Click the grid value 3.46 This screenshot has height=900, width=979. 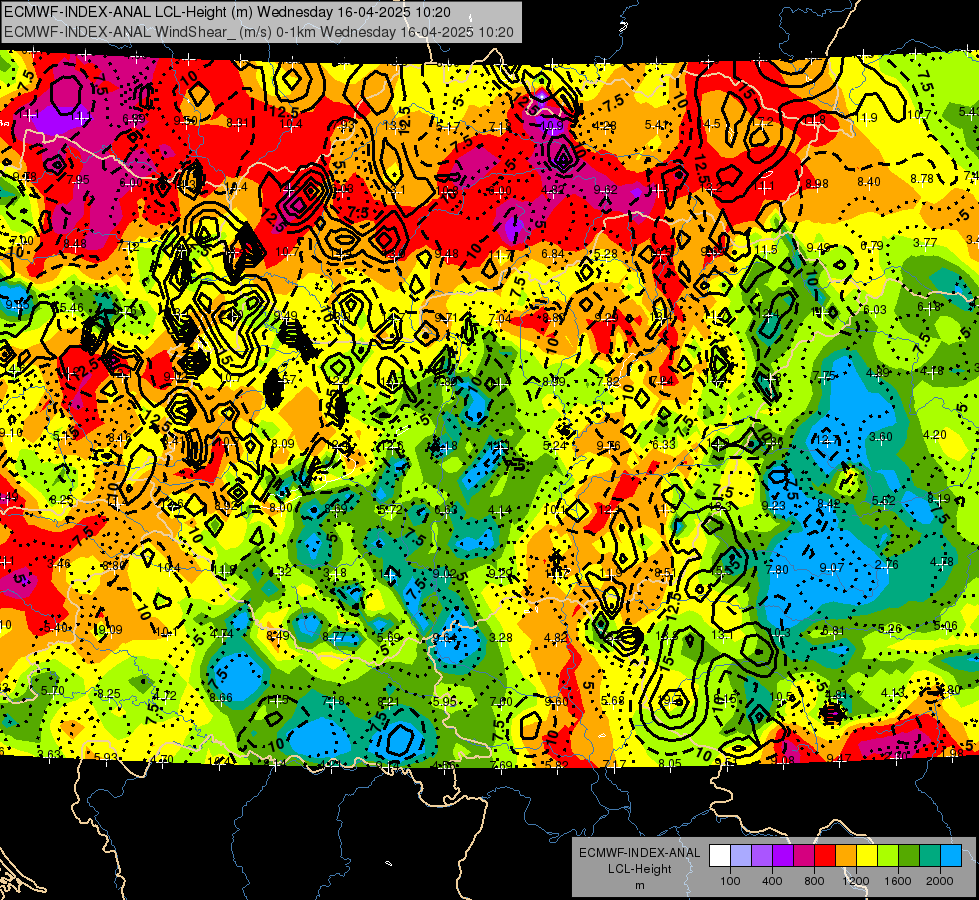(x=59, y=564)
